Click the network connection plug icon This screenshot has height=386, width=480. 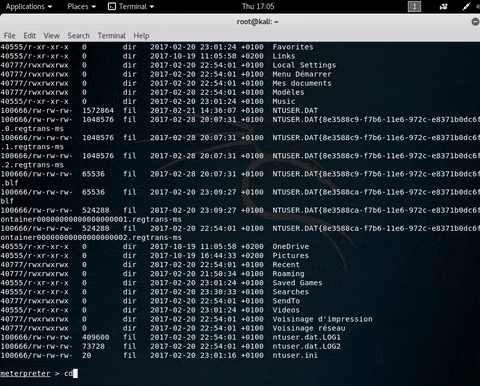[466, 7]
